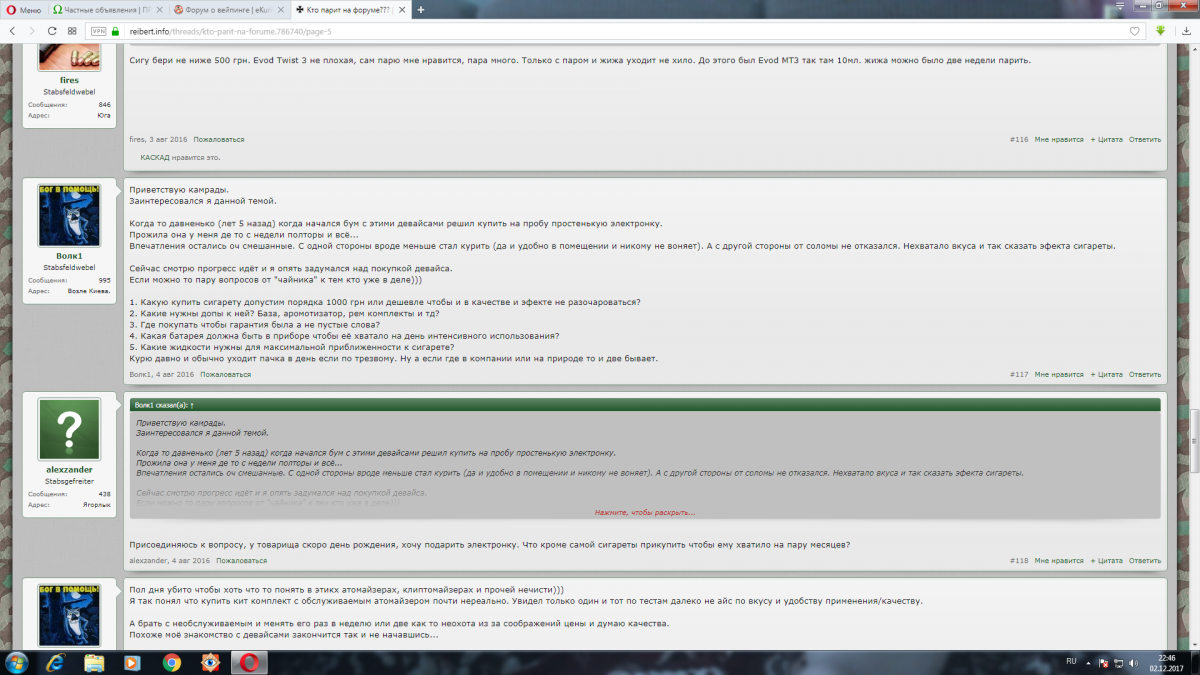Open permalink #117

click(1019, 374)
